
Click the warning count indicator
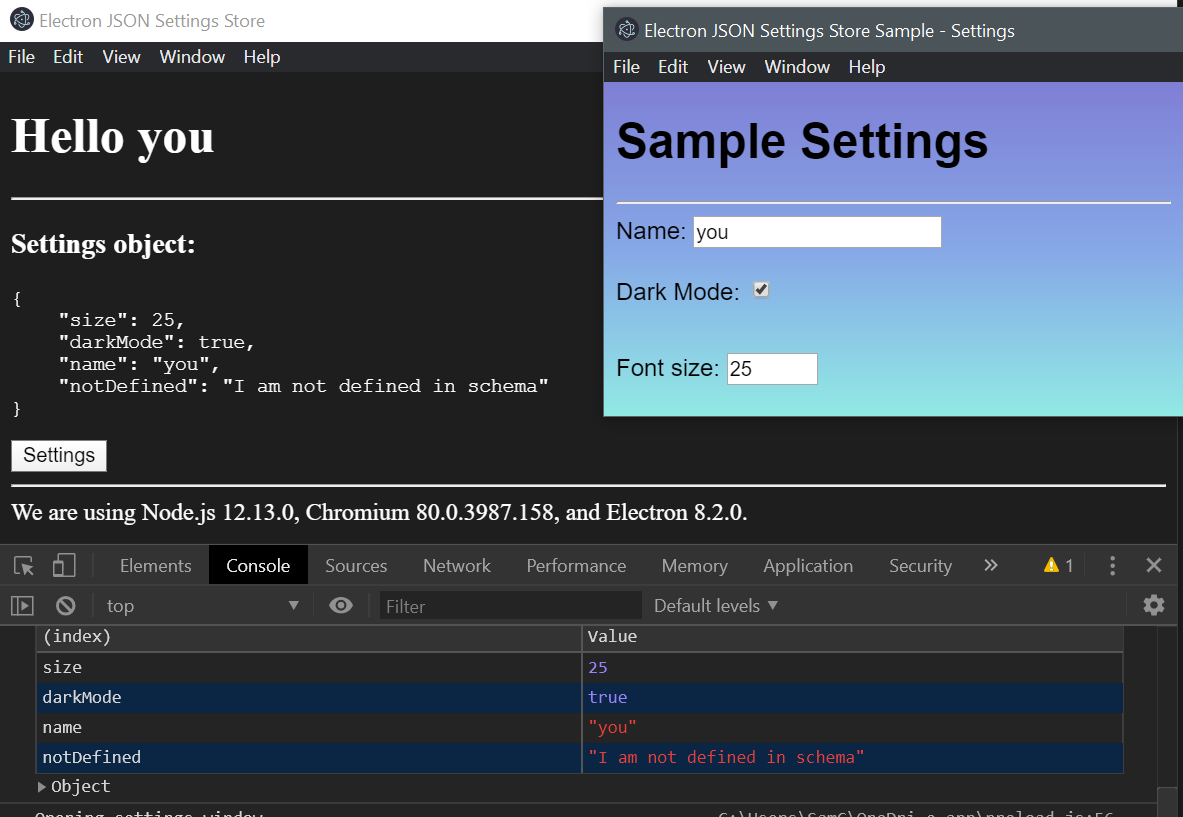click(x=1059, y=566)
